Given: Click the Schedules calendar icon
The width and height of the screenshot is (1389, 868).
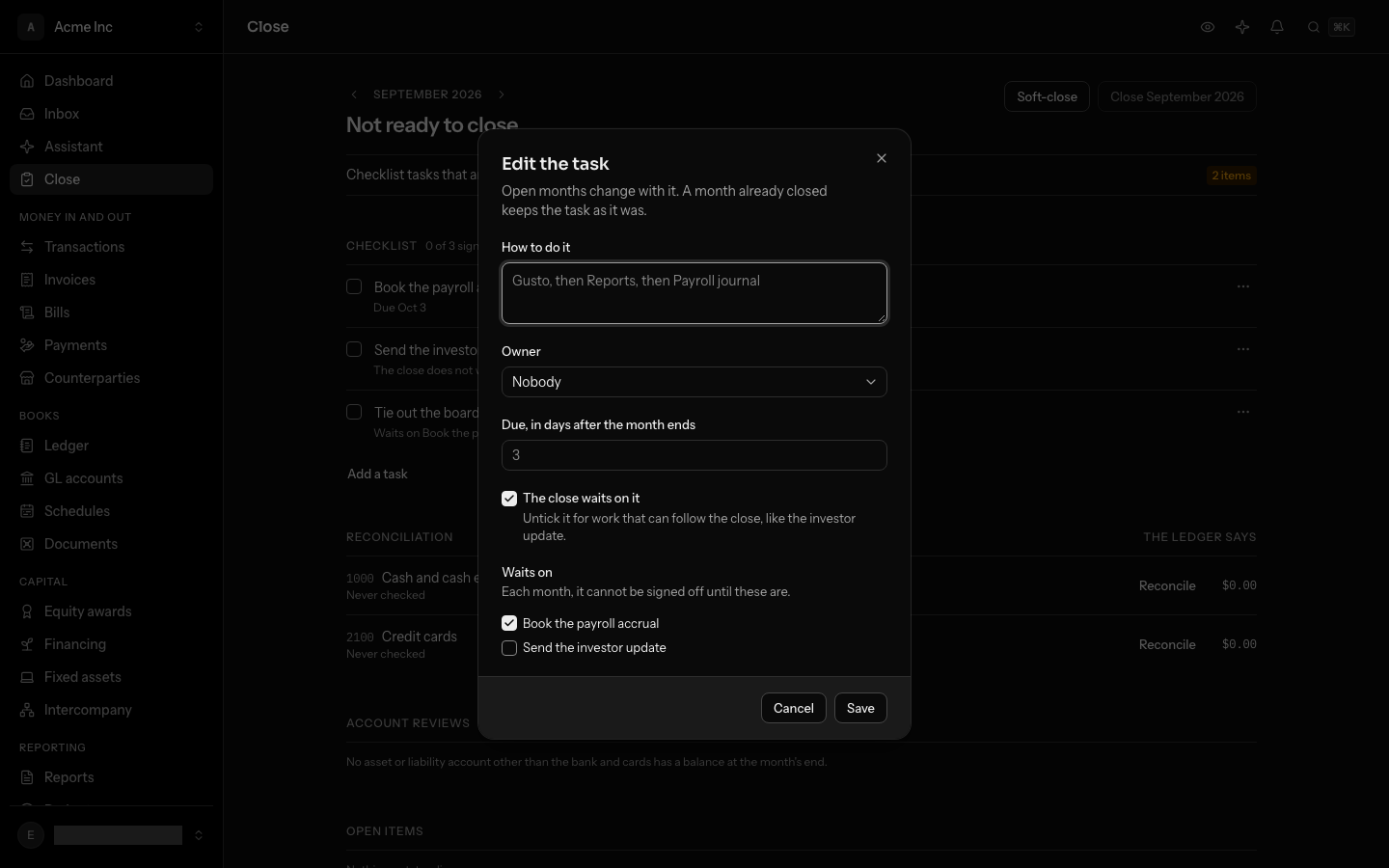Looking at the screenshot, I should 27,511.
